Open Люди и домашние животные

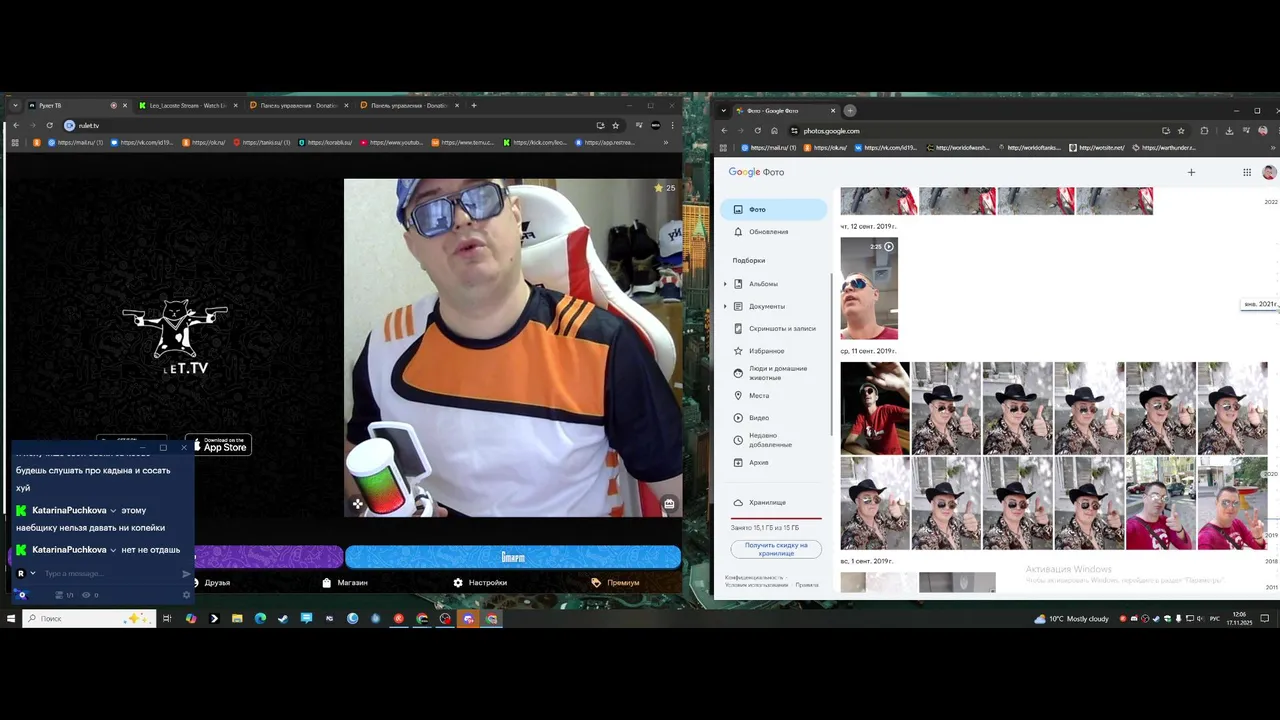coord(774,373)
